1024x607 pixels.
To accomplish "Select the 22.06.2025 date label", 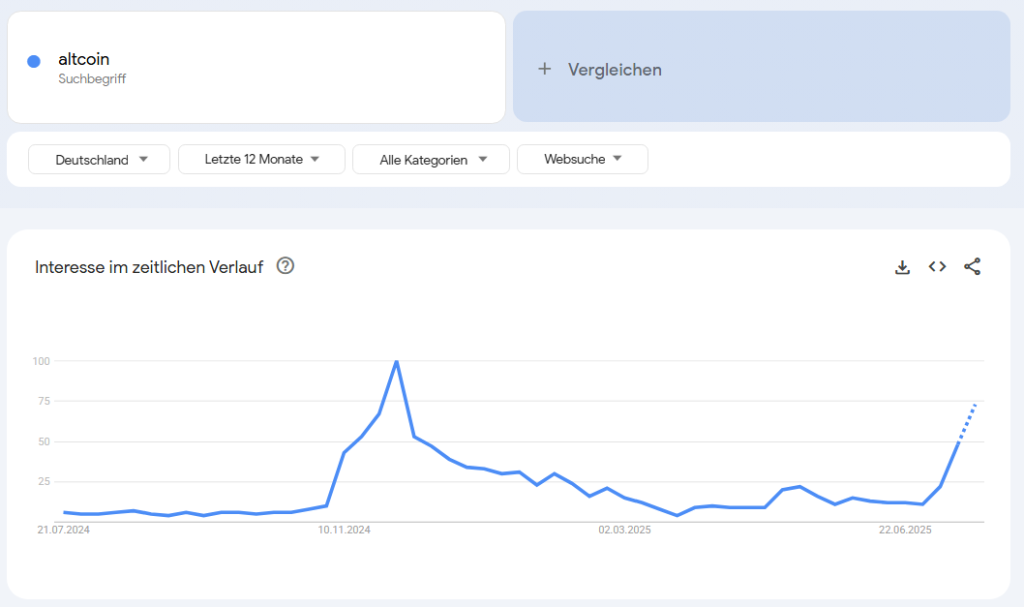I will point(905,530).
